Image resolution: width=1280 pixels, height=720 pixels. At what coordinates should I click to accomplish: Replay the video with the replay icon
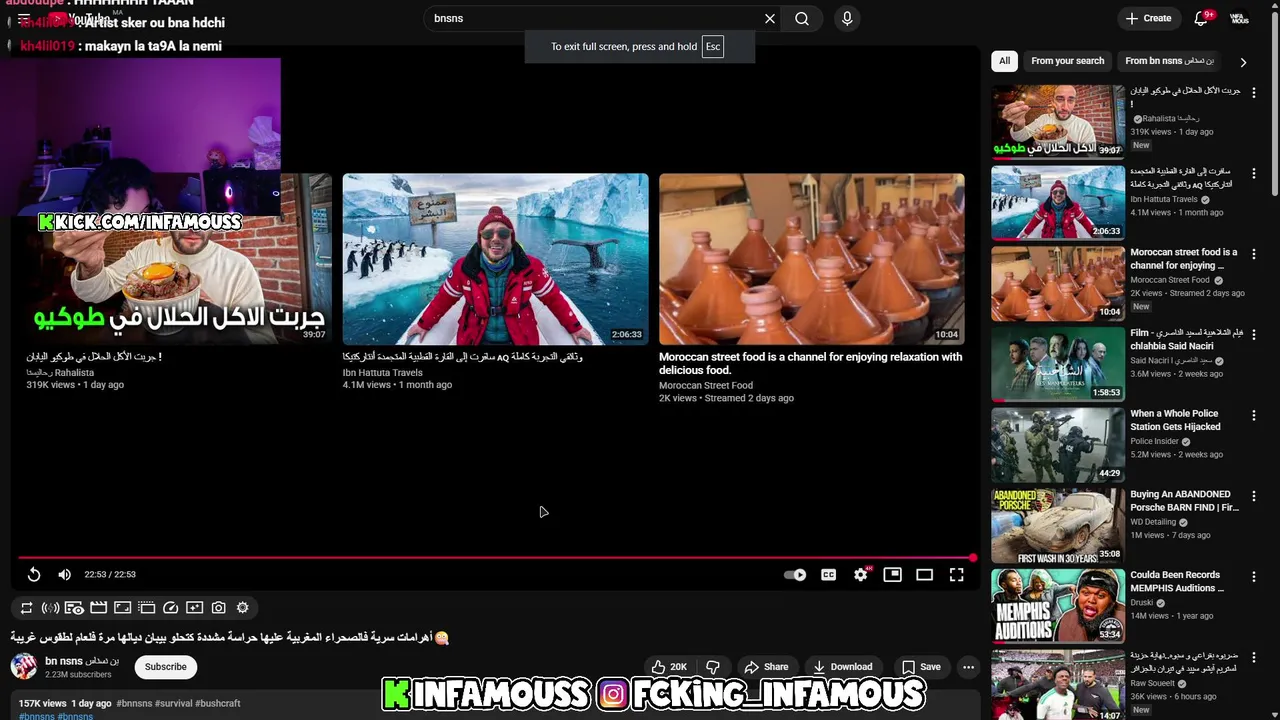33,574
